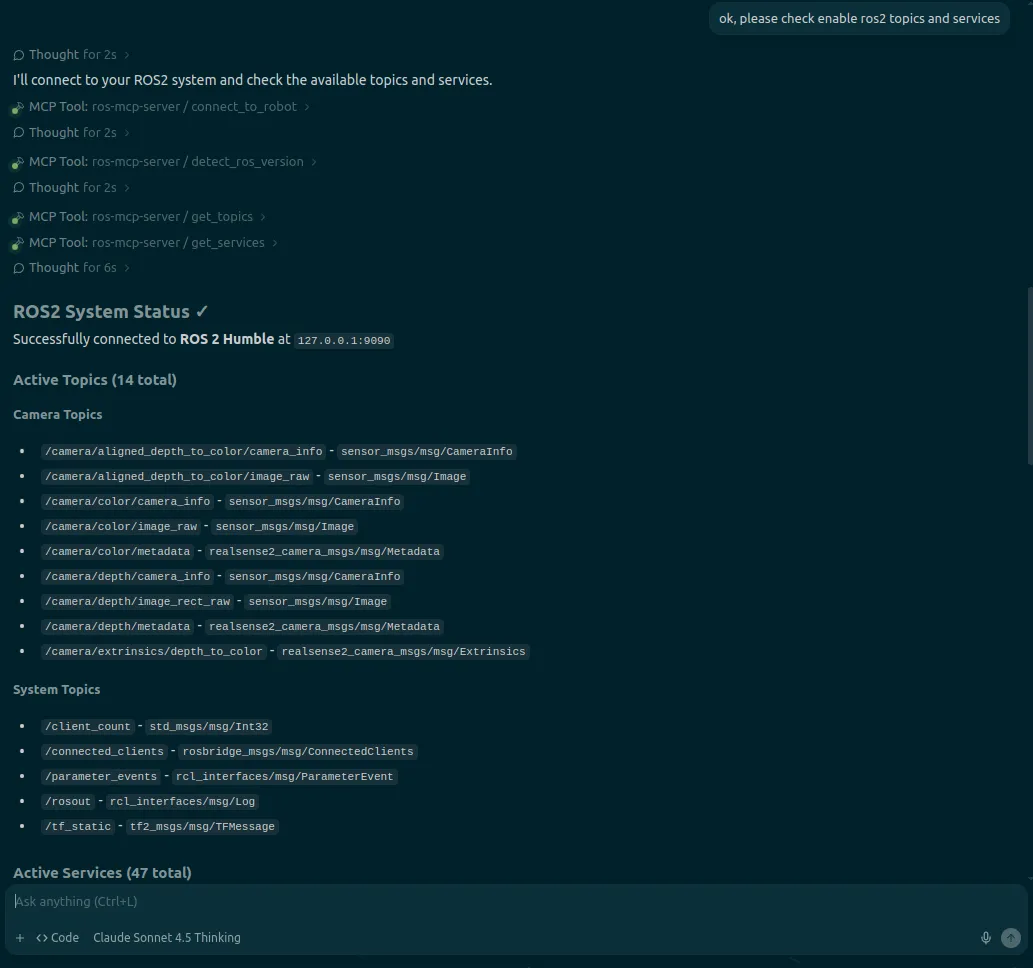Expand the 'Thought for 6s' chevron
Screen dimensions: 1033x968
(127, 268)
